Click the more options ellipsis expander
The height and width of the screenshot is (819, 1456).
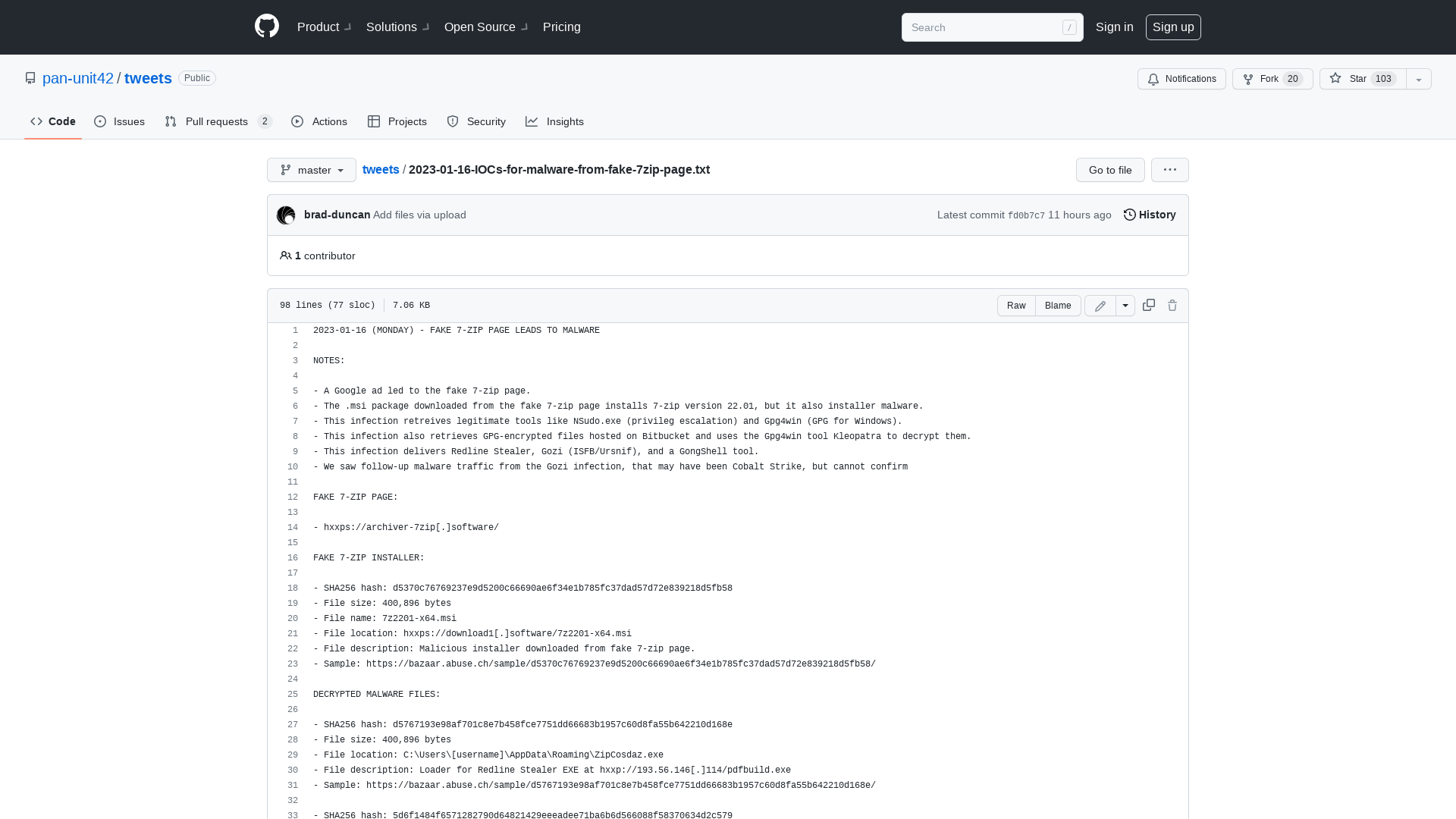(x=1170, y=169)
